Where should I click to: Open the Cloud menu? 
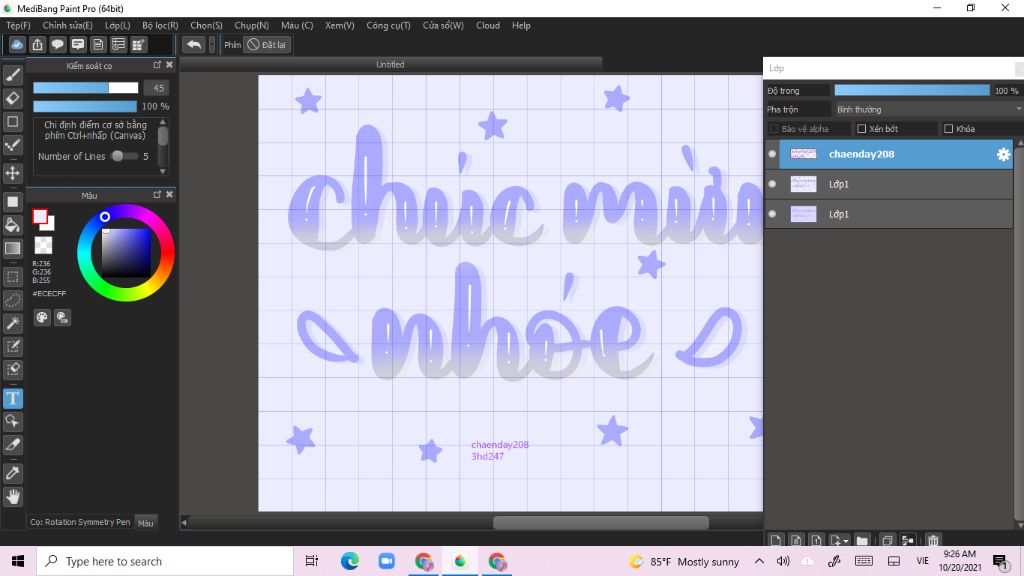pos(488,25)
